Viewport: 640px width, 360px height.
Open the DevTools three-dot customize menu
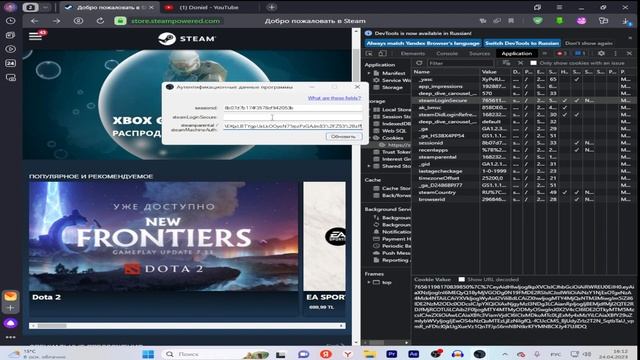click(x=616, y=53)
